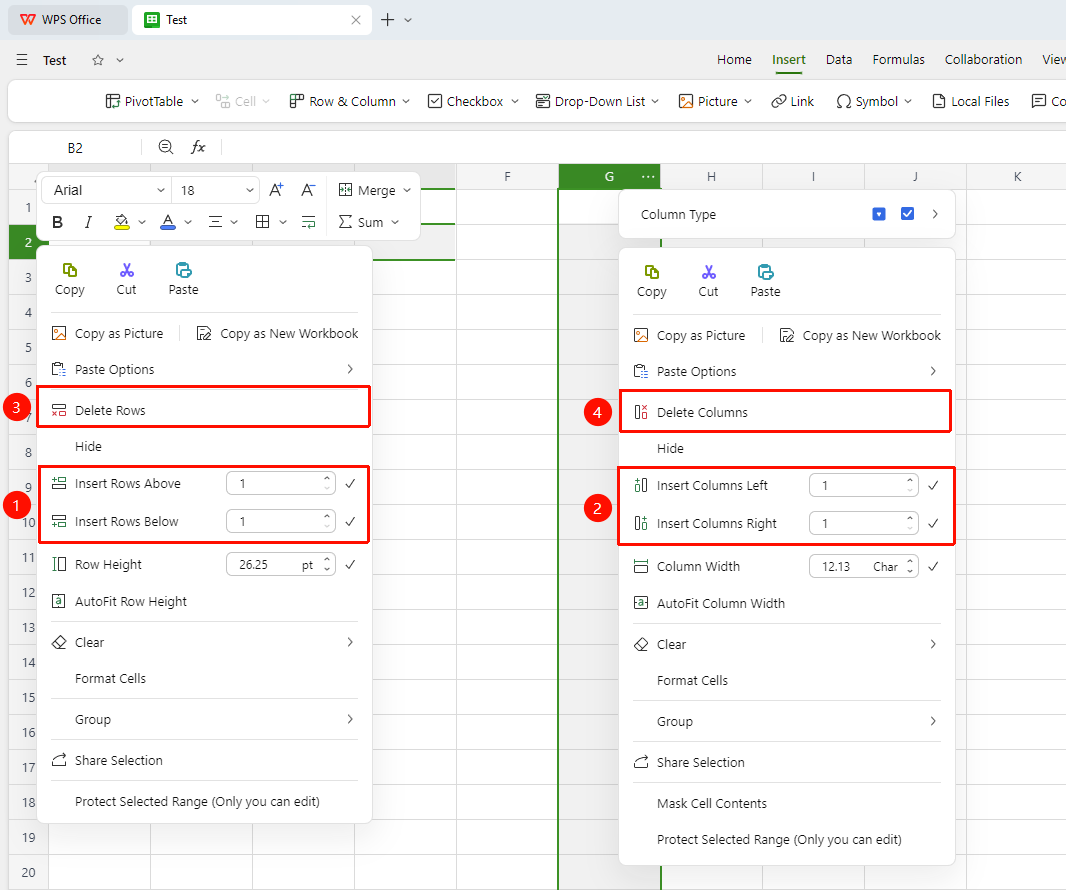Click Copy in the row context menu
The image size is (1066, 890).
(x=69, y=279)
